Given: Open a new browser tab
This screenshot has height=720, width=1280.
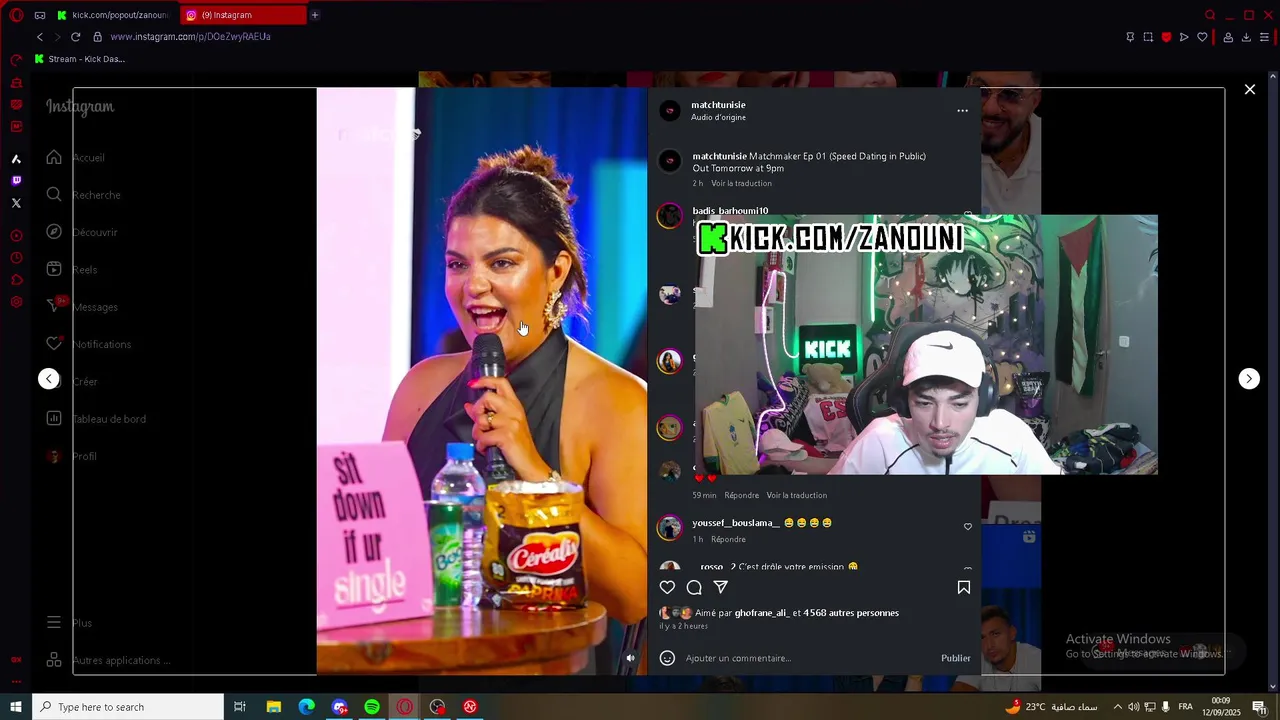Looking at the screenshot, I should pyautogui.click(x=315, y=15).
